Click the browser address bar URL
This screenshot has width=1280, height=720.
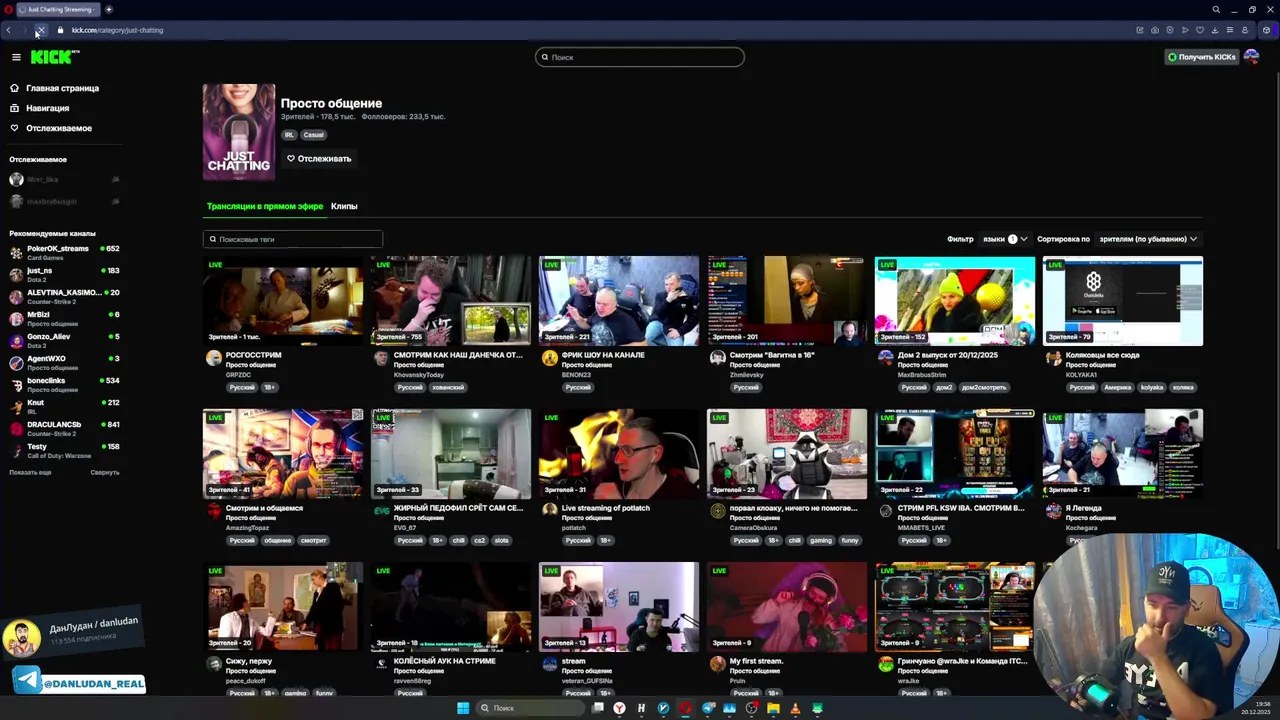click(117, 30)
